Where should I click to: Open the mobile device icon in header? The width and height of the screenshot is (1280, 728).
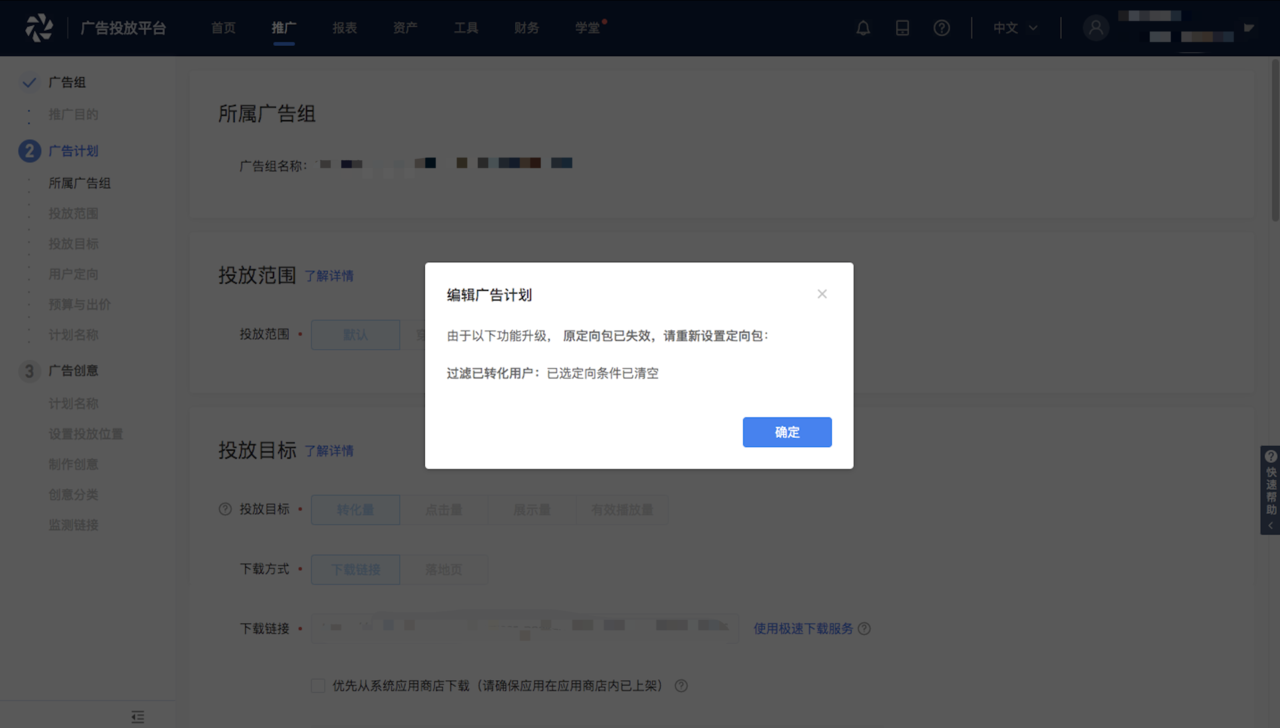point(902,28)
